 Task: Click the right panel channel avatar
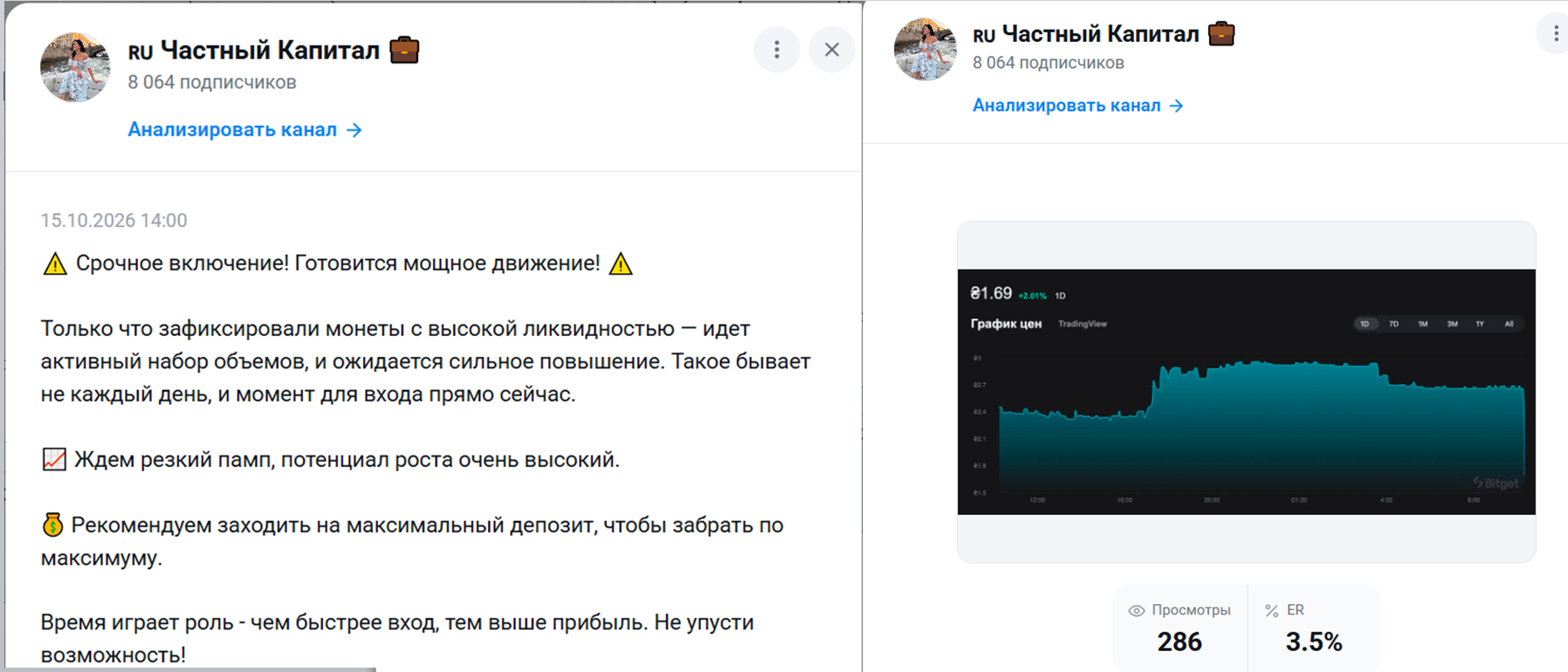tap(925, 49)
